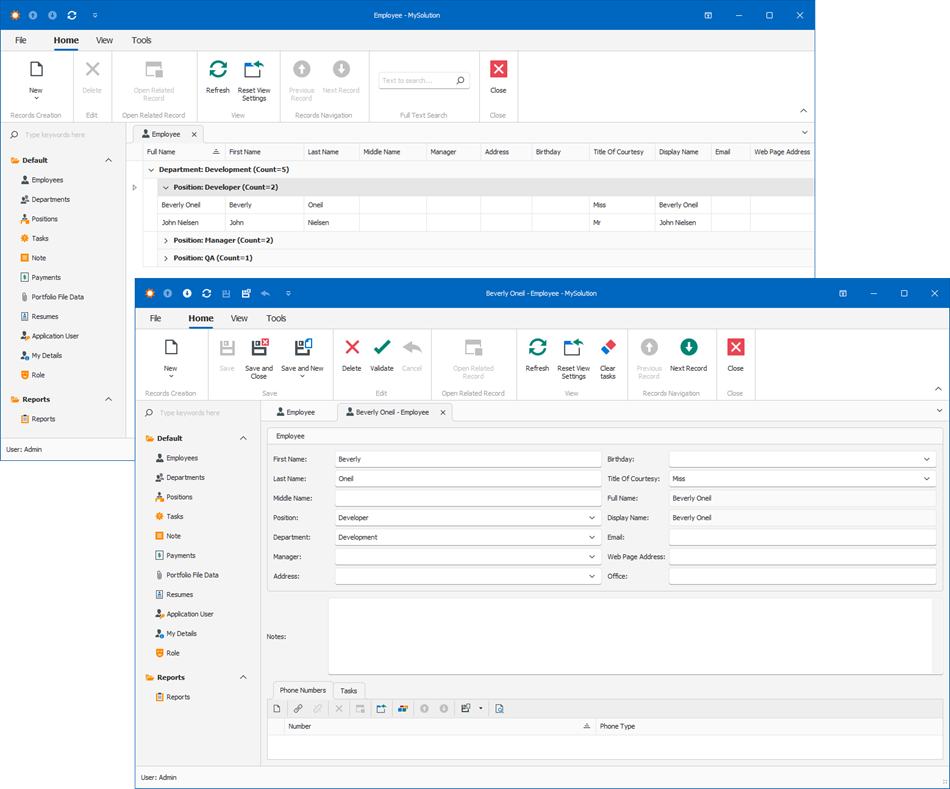Click Reset View Settings in the detail window
Screen dimensions: 950x789
coord(573,358)
